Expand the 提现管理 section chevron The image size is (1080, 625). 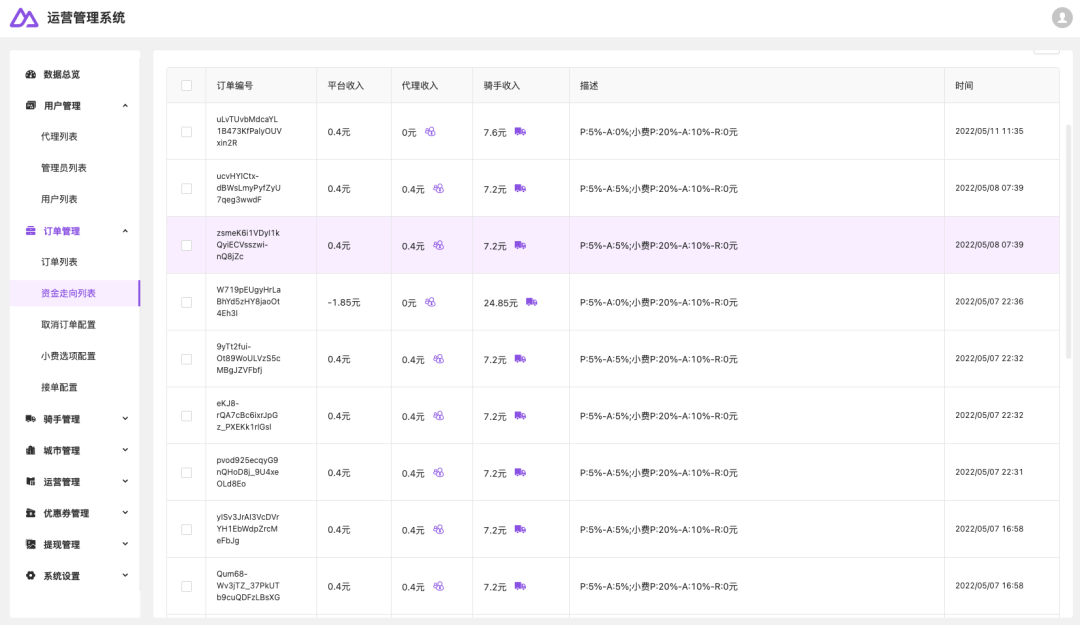(x=125, y=544)
